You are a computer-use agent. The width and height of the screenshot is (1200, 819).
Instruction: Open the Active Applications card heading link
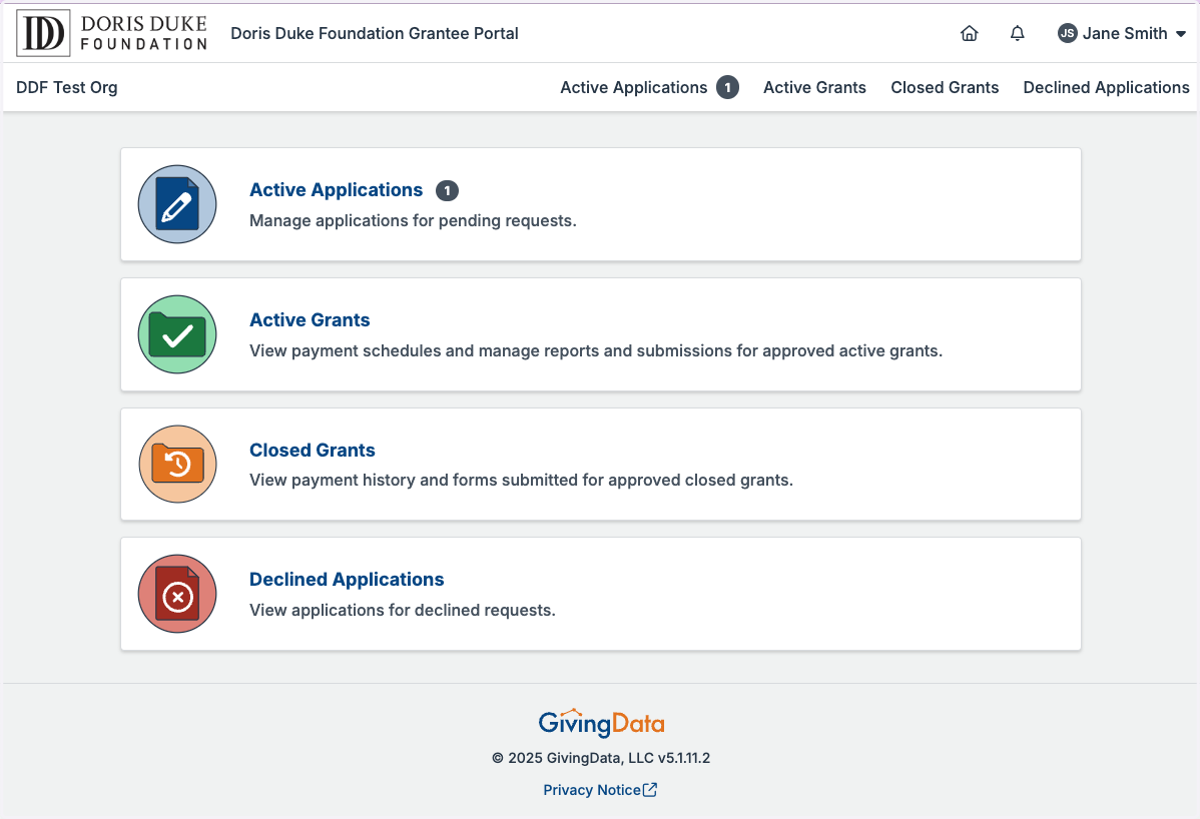tap(336, 190)
